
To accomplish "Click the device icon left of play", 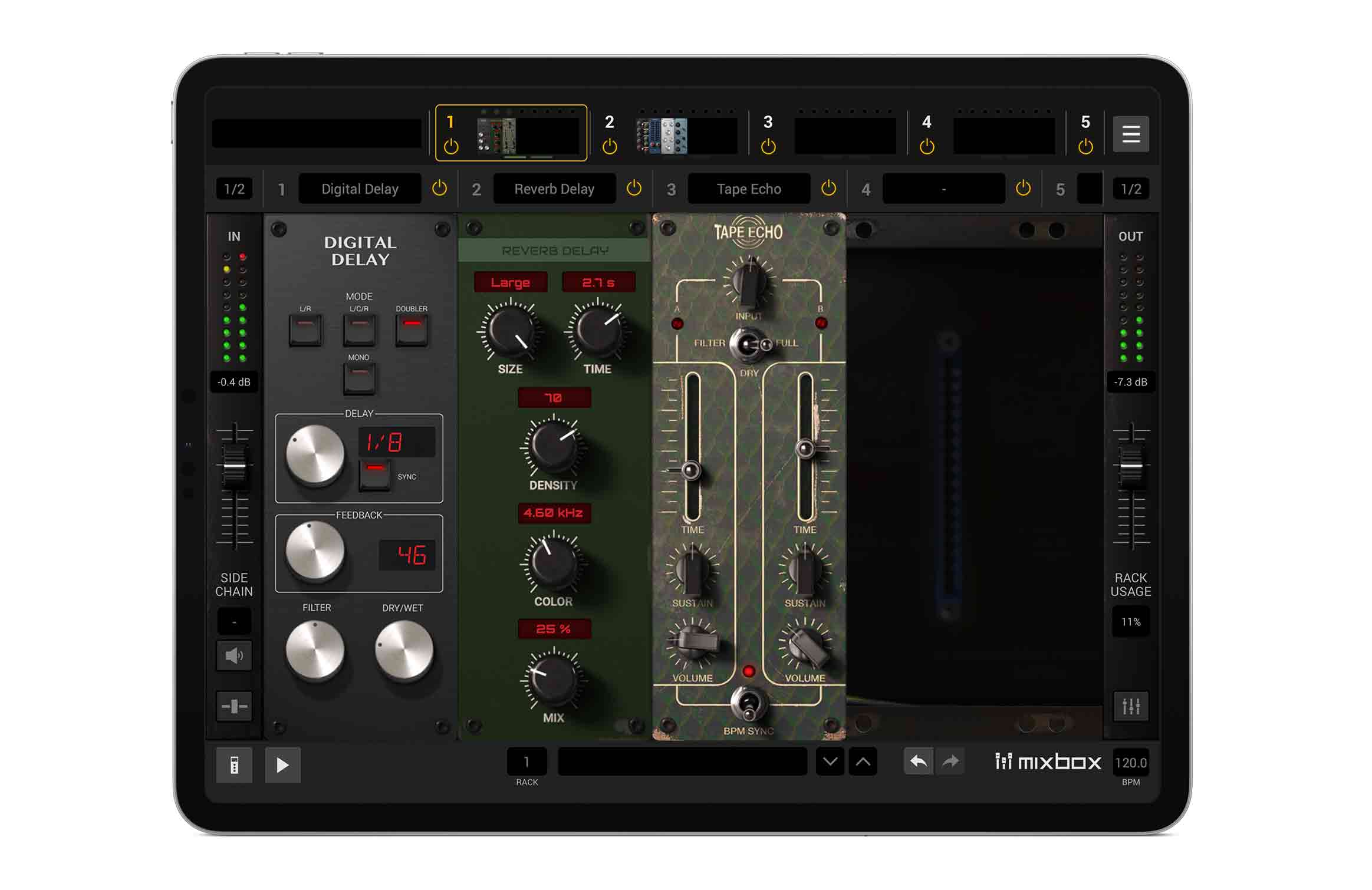I will pos(234,765).
